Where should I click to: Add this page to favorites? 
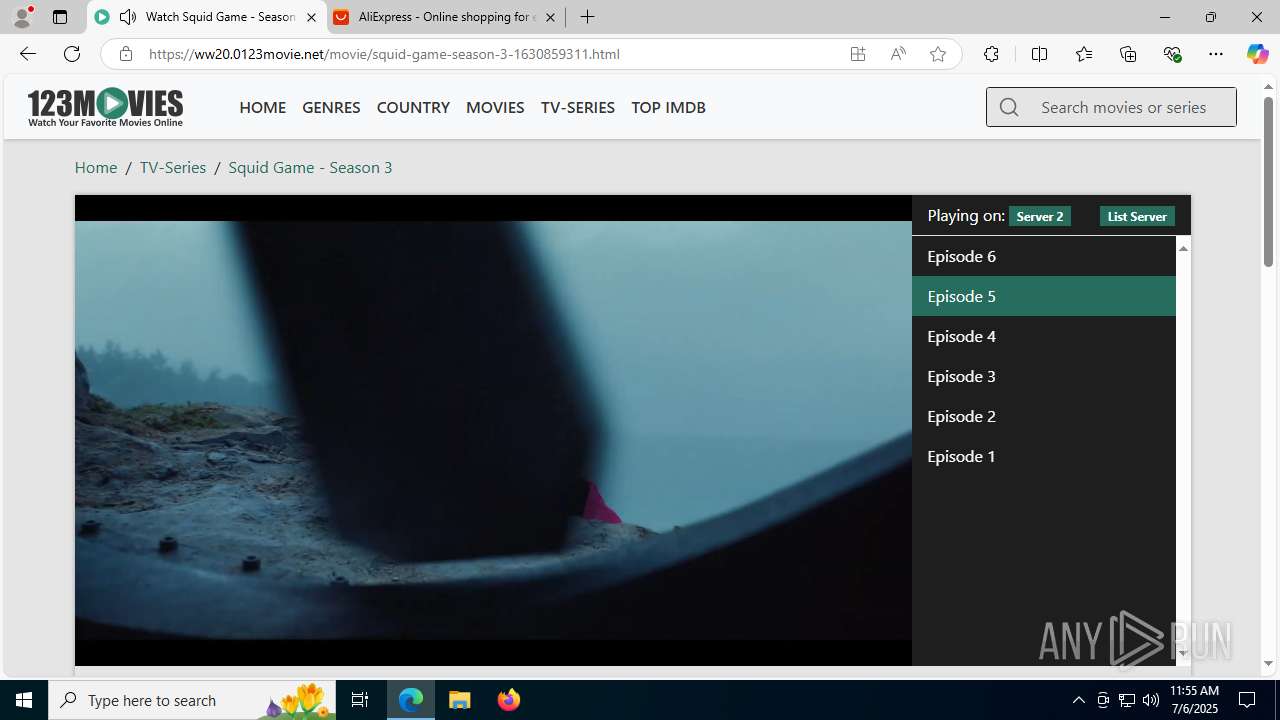coord(938,54)
